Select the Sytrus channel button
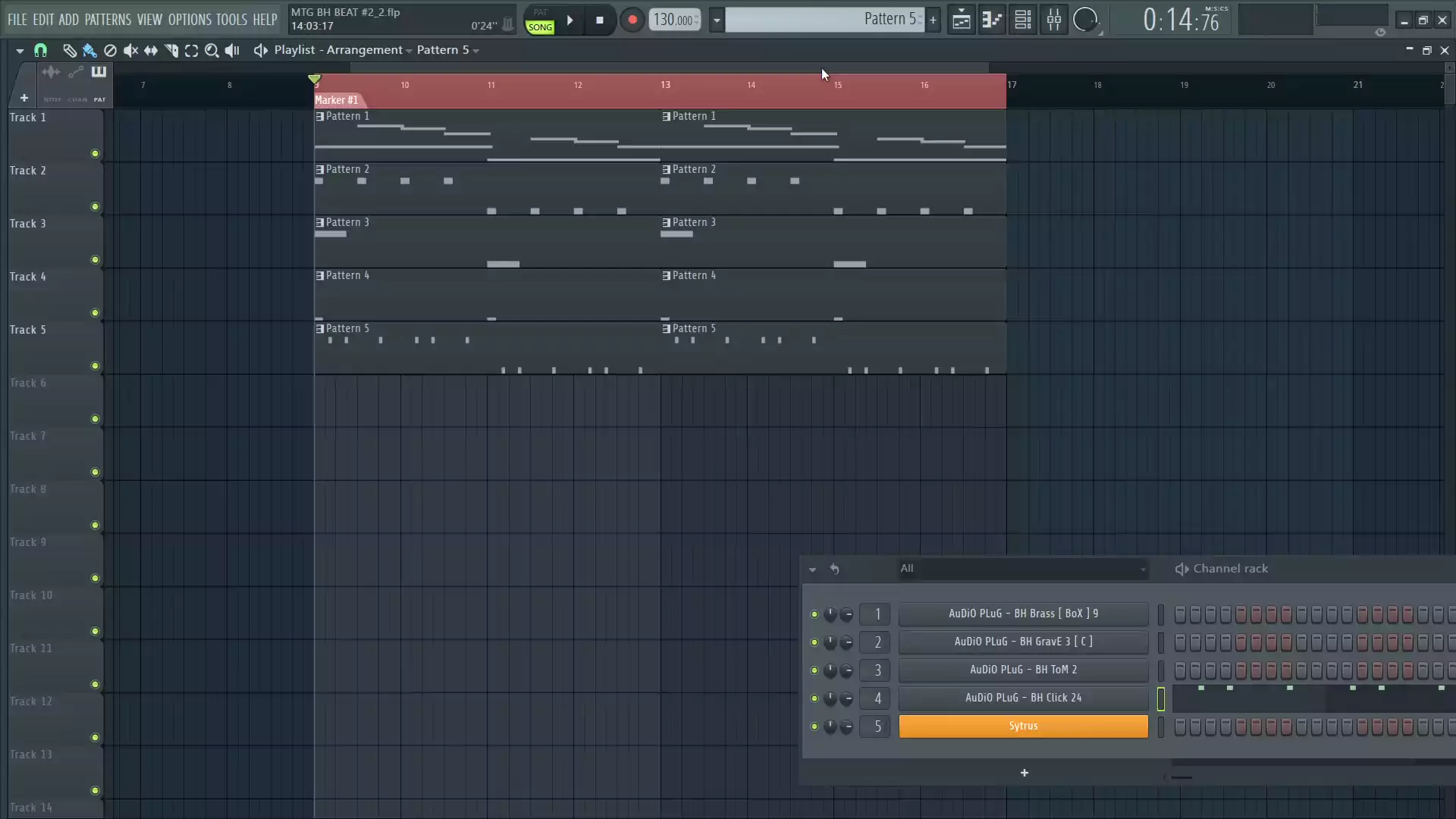The image size is (1456, 819). (1023, 726)
